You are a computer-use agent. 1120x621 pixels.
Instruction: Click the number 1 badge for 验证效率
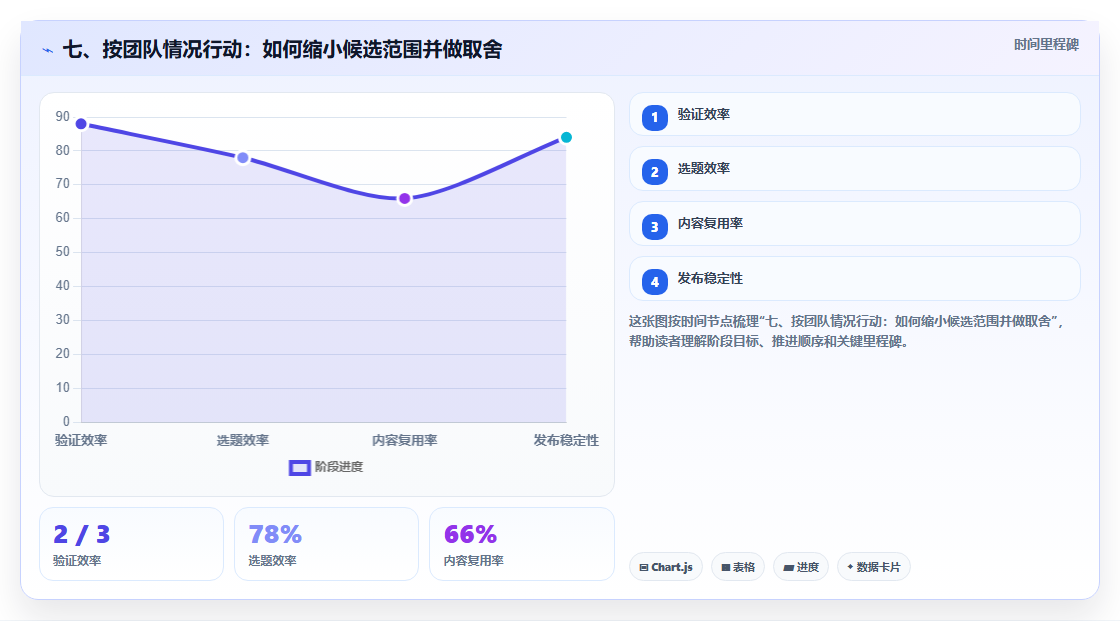[x=654, y=117]
